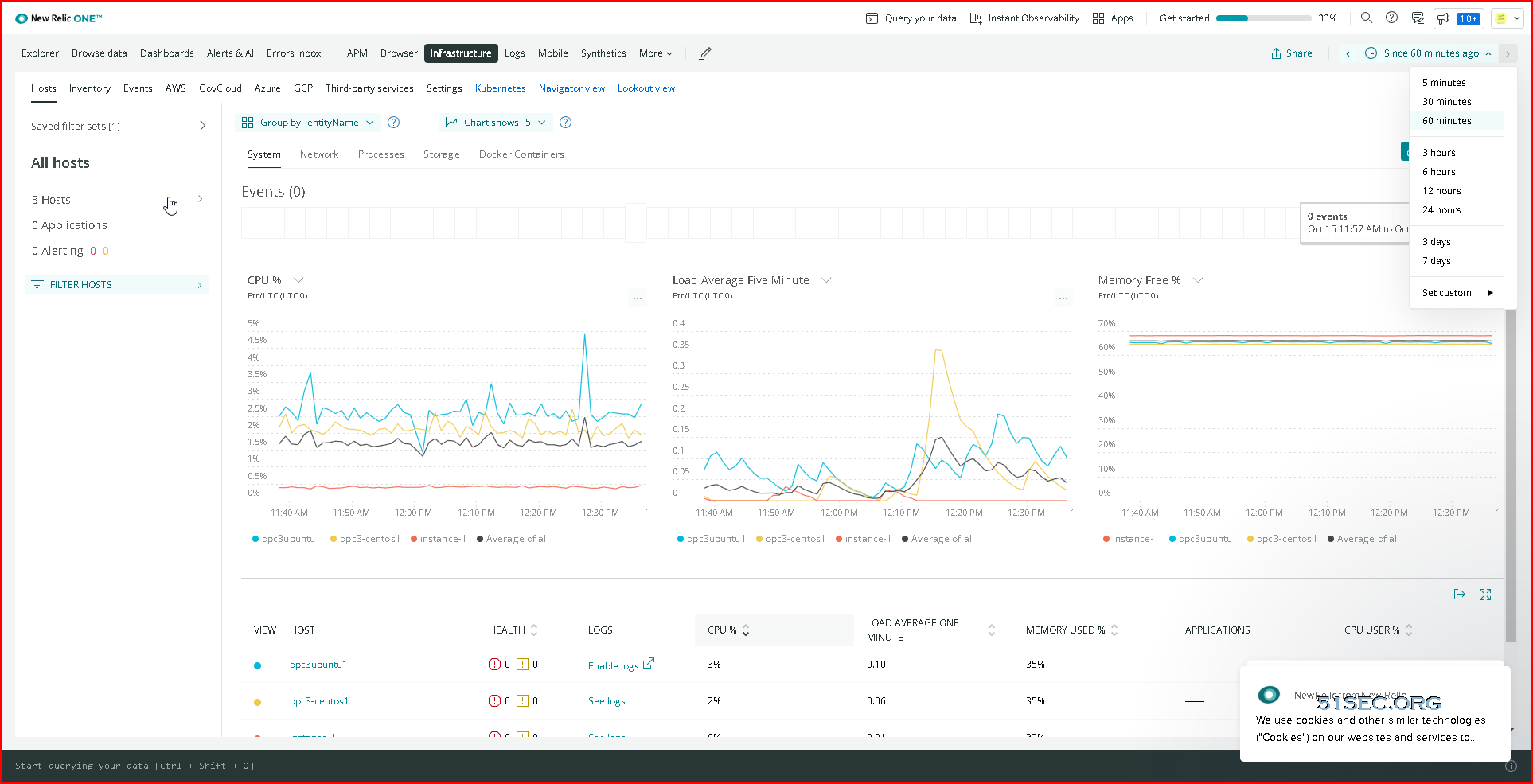Select 30 minutes time range
Screen dimensions: 1533x784
pyautogui.click(x=1446, y=102)
